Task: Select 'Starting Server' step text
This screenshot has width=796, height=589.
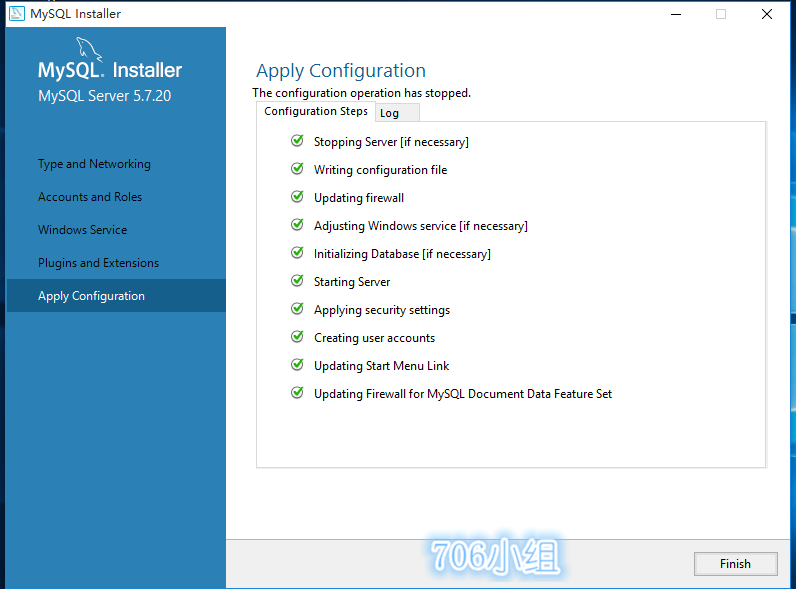Action: [x=352, y=282]
